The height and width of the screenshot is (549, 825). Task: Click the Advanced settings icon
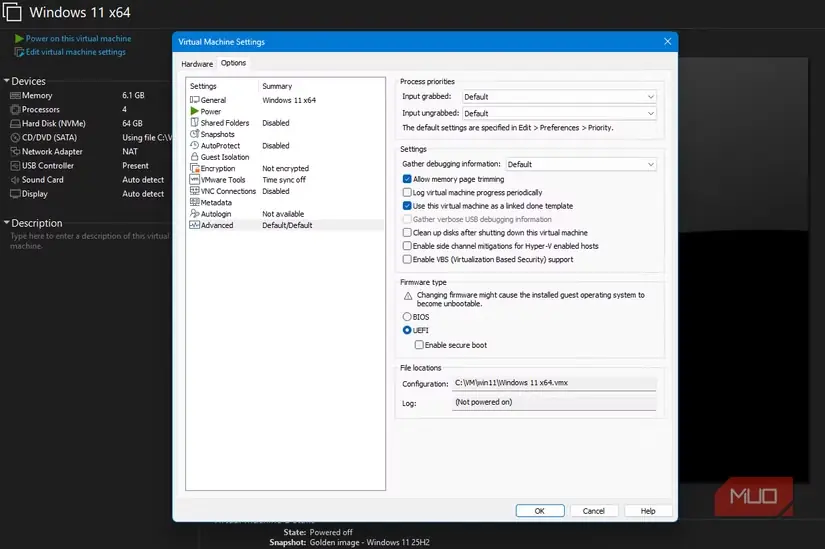(x=195, y=225)
